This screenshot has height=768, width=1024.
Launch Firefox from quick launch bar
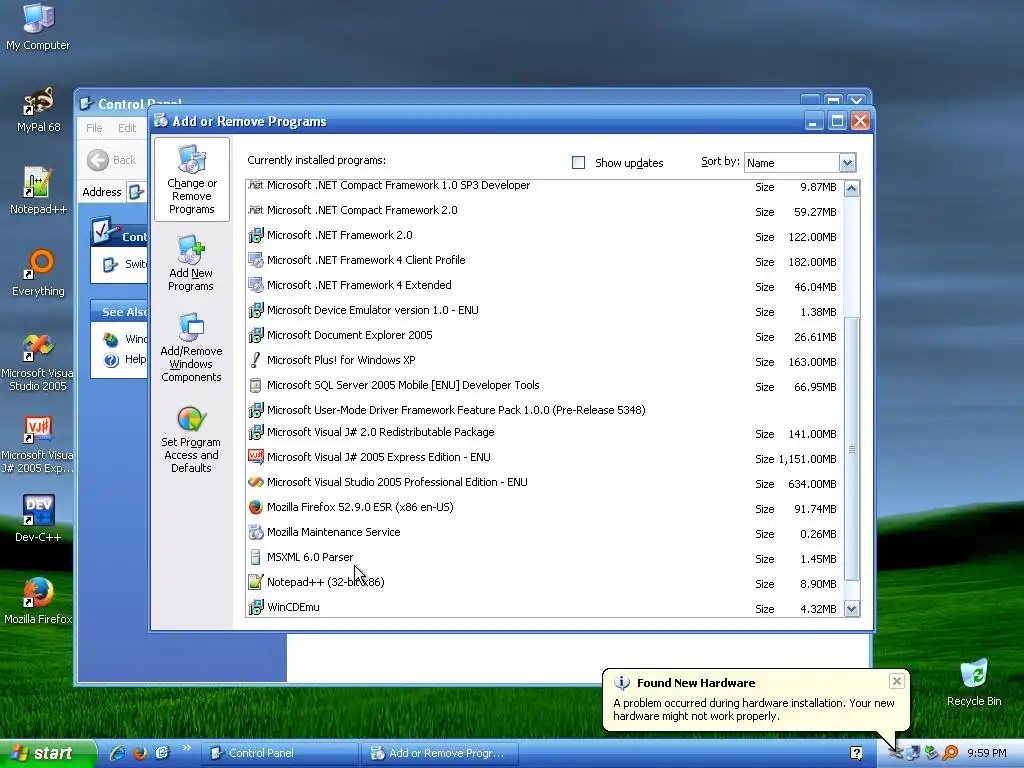coord(140,753)
